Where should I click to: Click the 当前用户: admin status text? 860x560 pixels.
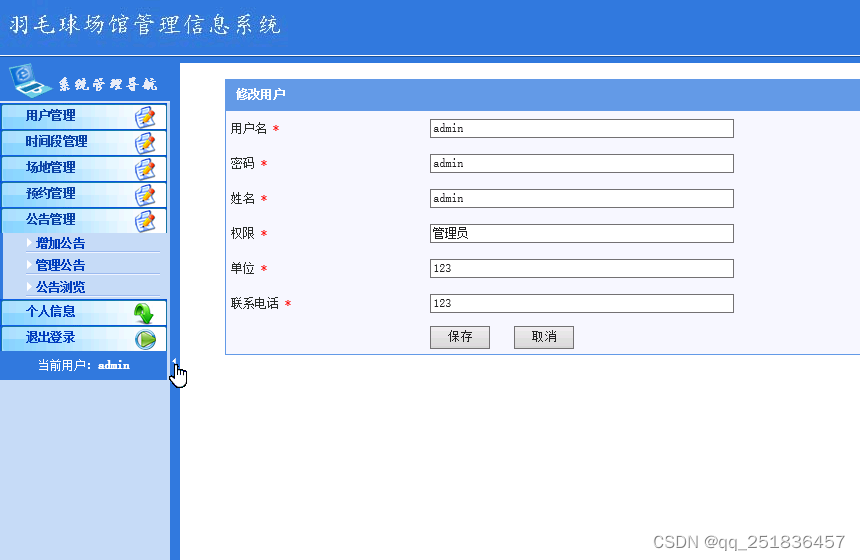[x=84, y=365]
